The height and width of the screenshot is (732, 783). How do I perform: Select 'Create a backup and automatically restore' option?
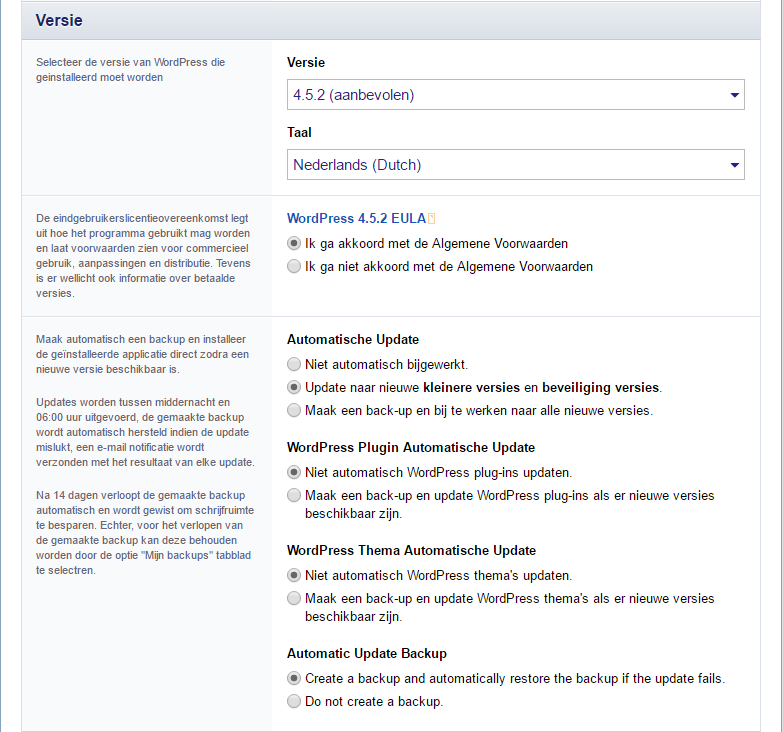(294, 679)
